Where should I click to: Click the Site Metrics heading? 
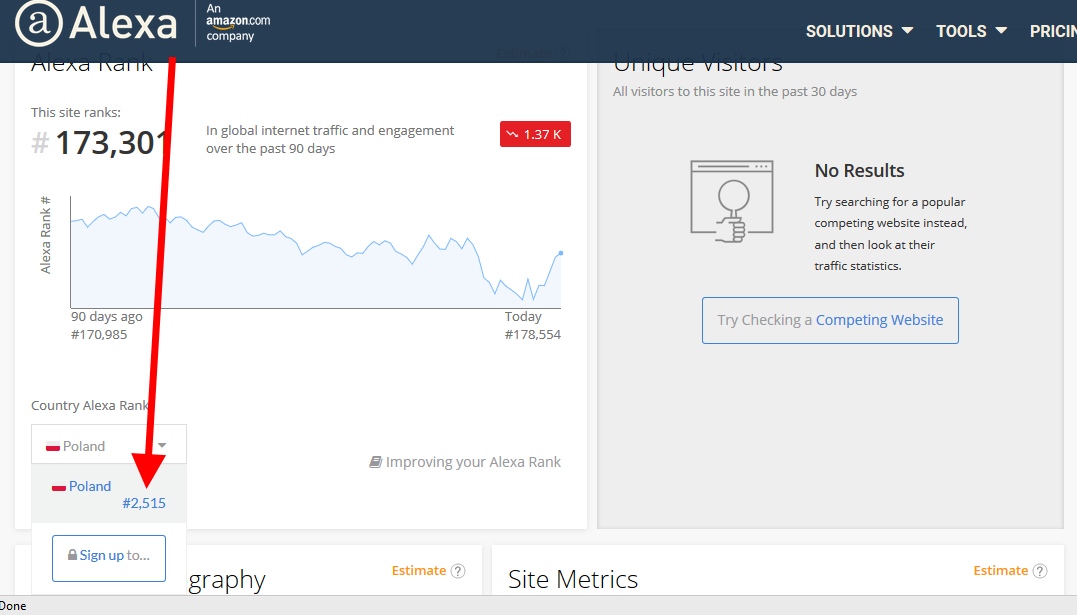(x=573, y=579)
